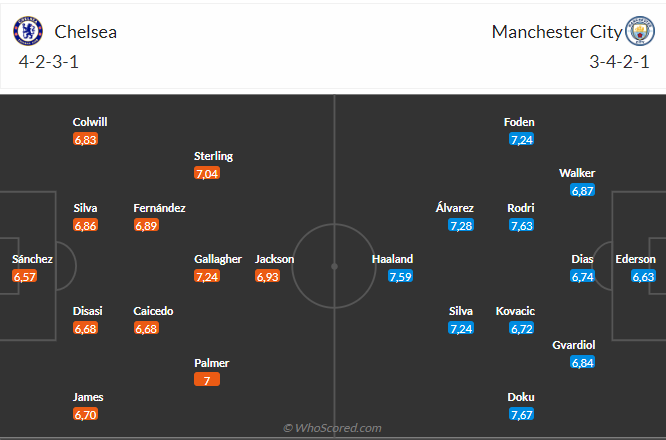Open the Chelsea team name link
Viewport: 666px width, 440px height.
tap(86, 32)
